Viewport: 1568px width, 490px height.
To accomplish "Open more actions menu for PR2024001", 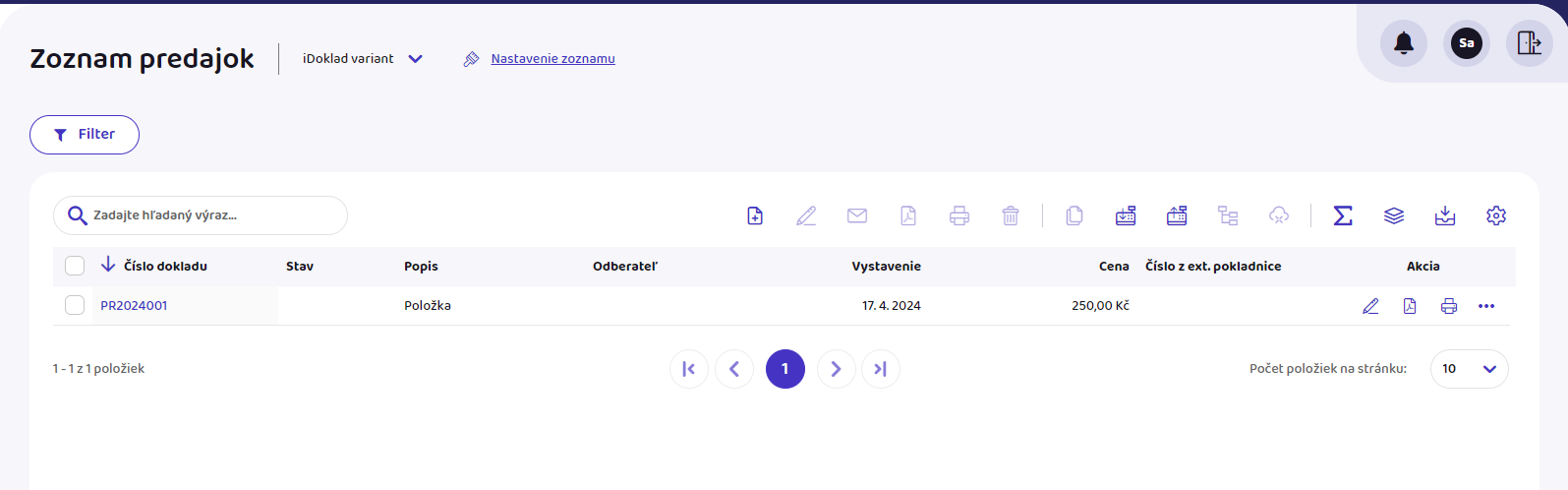I will coord(1486,306).
